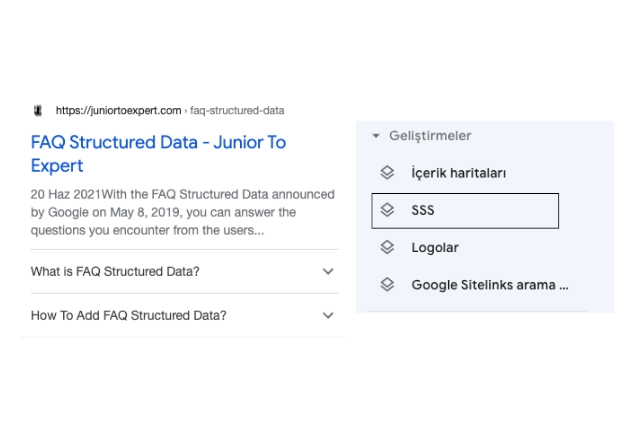Click the Google Sitelinks arama layers icon
Screen dimensions: 640x427
[387, 285]
